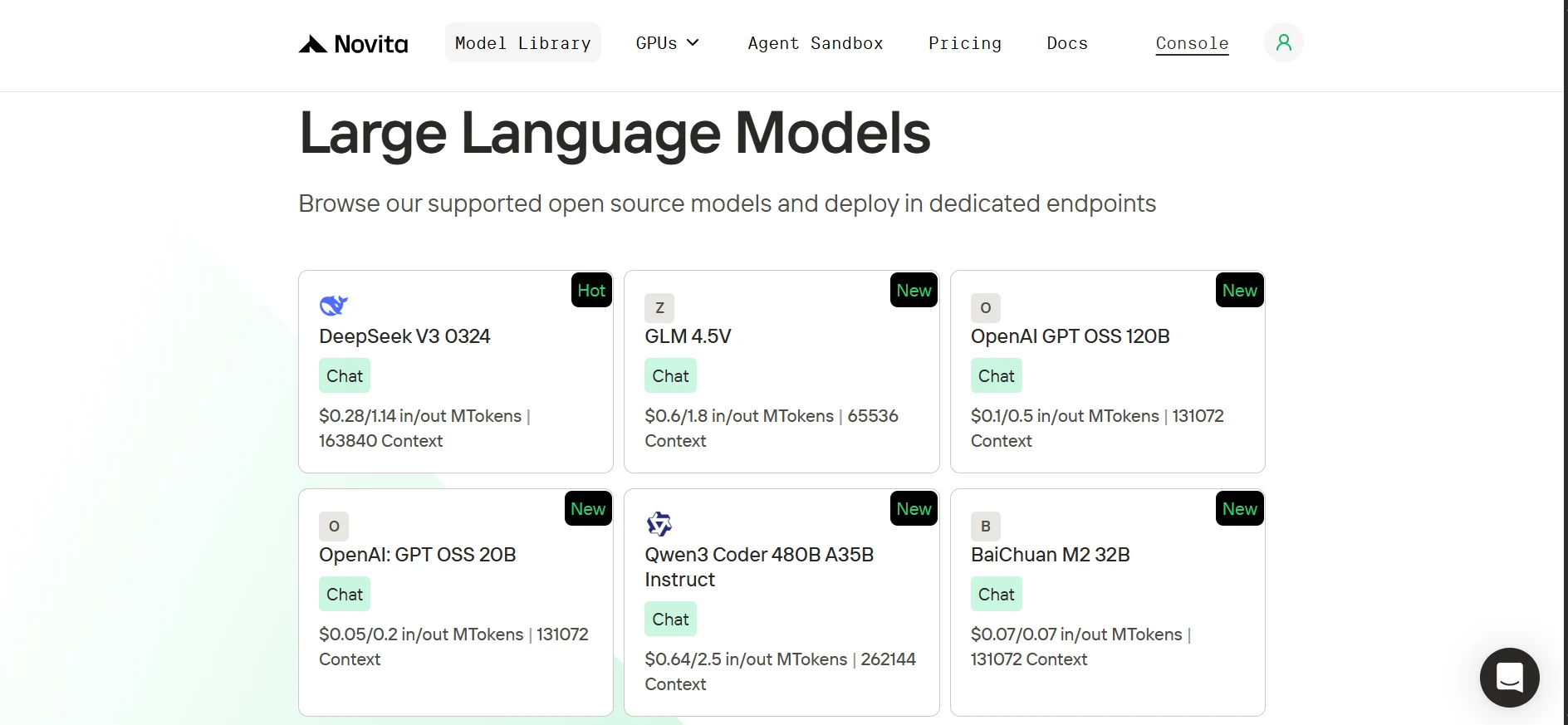Image resolution: width=1568 pixels, height=725 pixels.
Task: Open the Pricing page
Action: 965,43
